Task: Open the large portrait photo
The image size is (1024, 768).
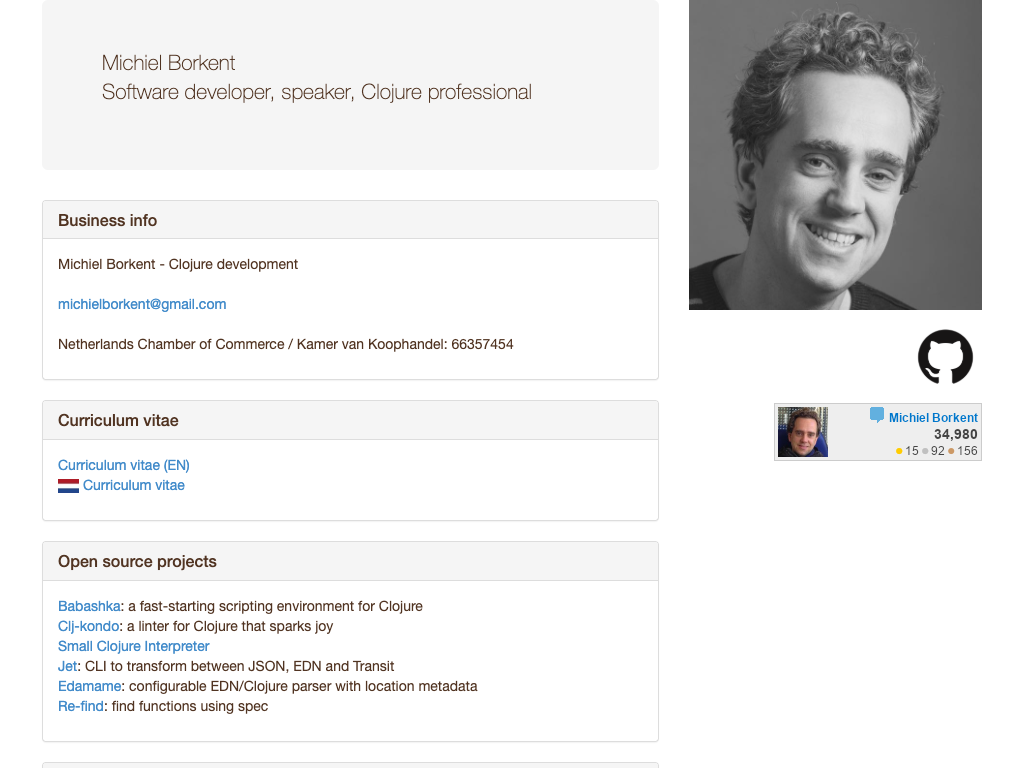Action: click(835, 154)
